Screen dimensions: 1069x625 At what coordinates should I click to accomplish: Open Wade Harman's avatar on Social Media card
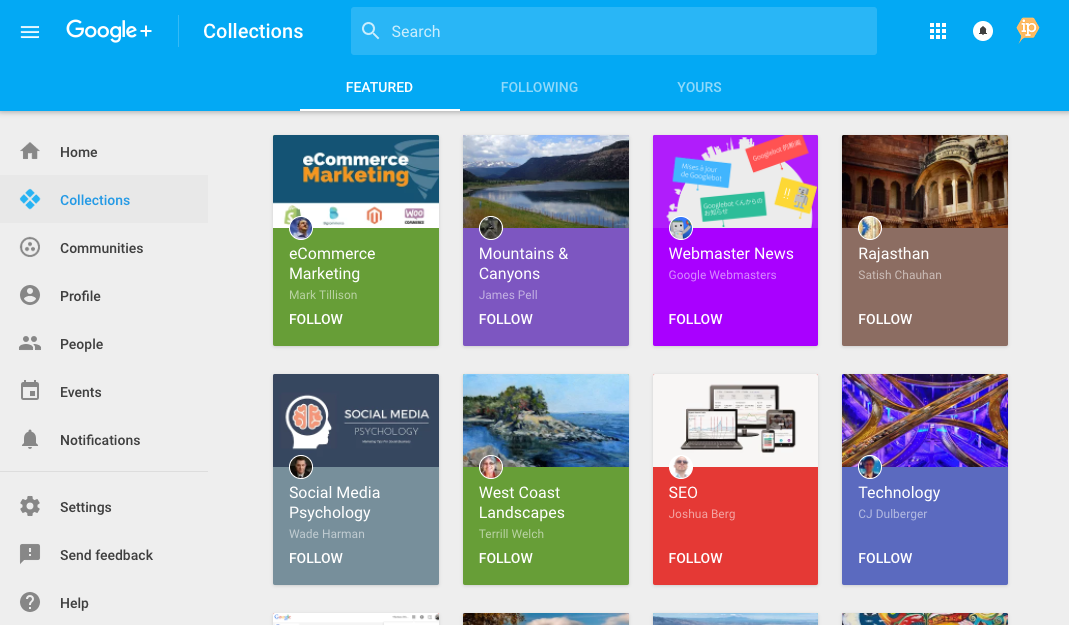(301, 467)
